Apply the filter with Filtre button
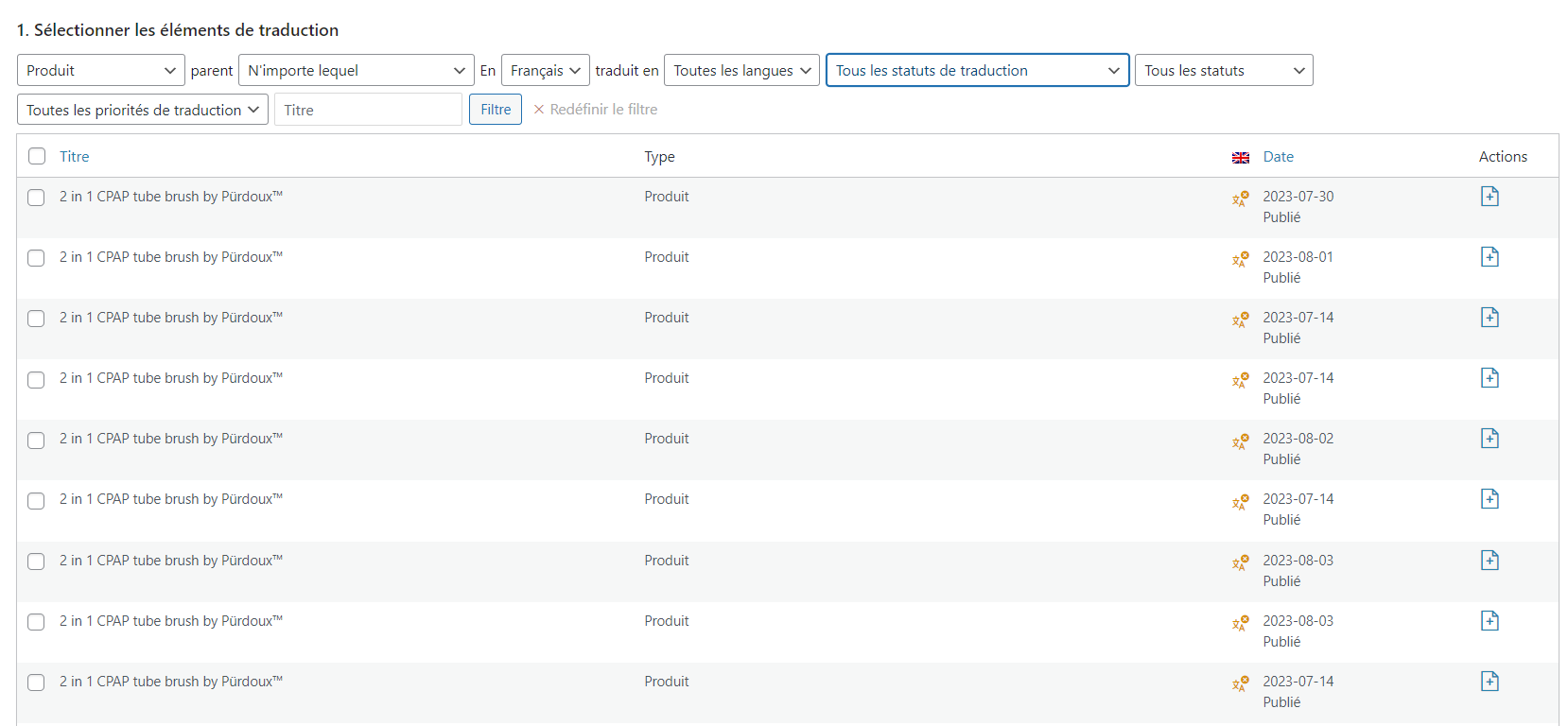Viewport: 1568px width, 726px height. [x=496, y=110]
